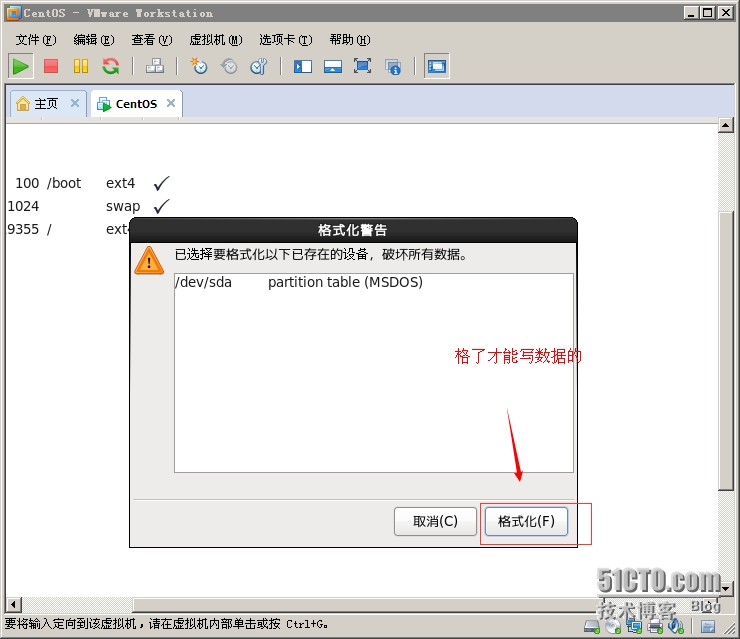Open the 帮助(H) menu
Viewport: 740px width, 639px height.
(350, 40)
